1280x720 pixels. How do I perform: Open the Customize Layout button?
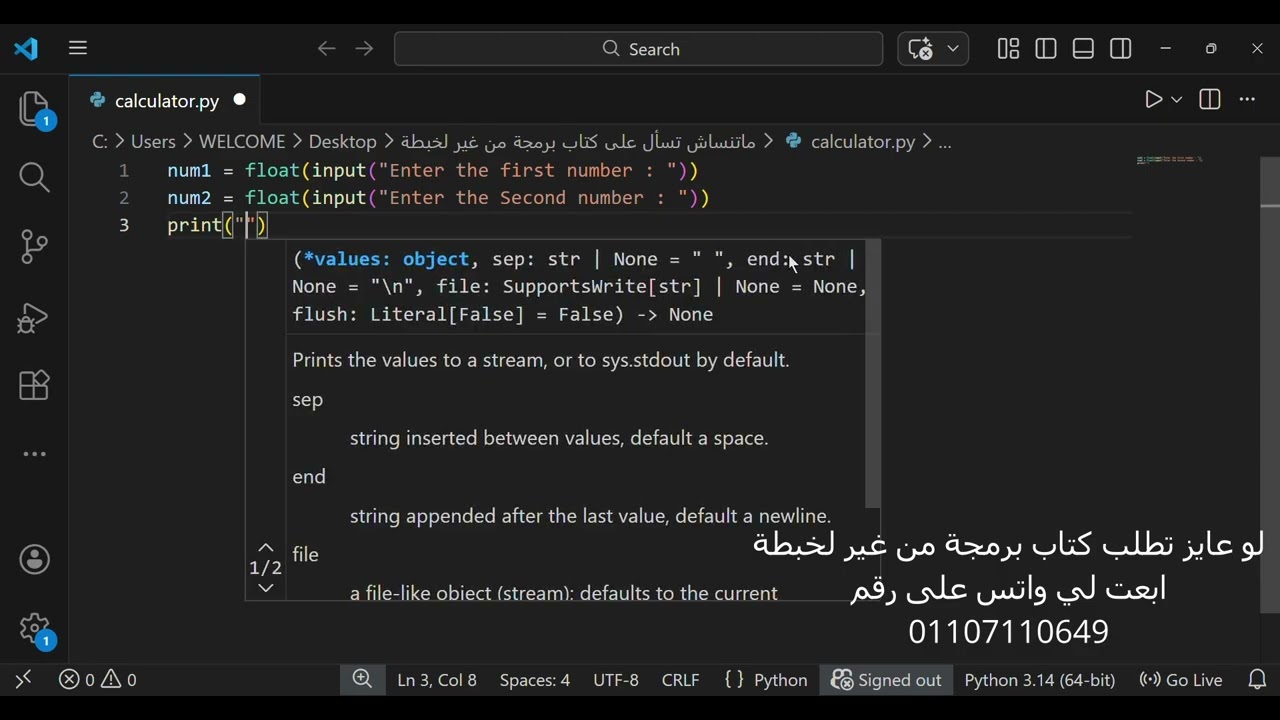point(1008,48)
